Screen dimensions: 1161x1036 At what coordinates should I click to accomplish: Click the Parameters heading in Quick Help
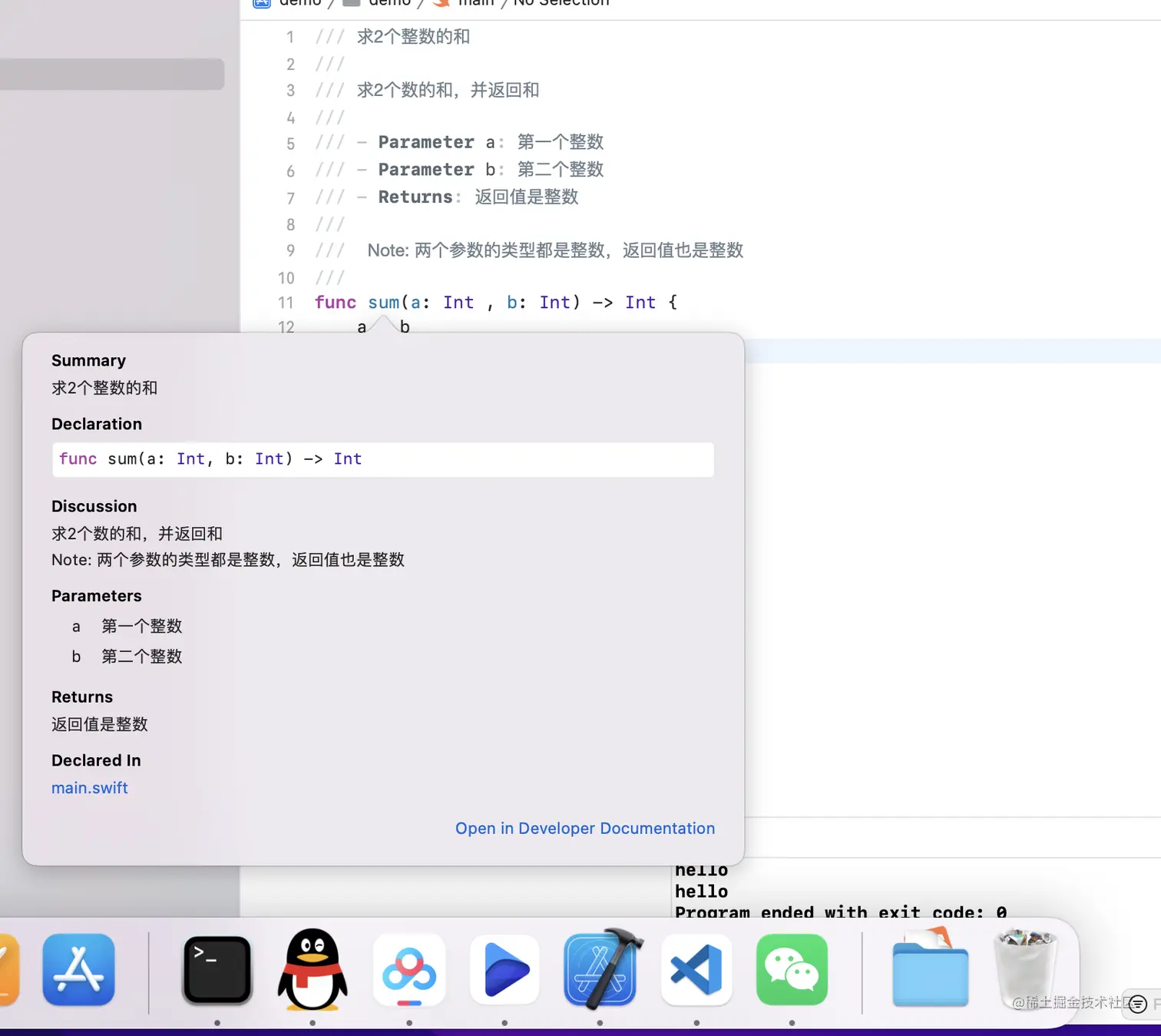pyautogui.click(x=96, y=597)
